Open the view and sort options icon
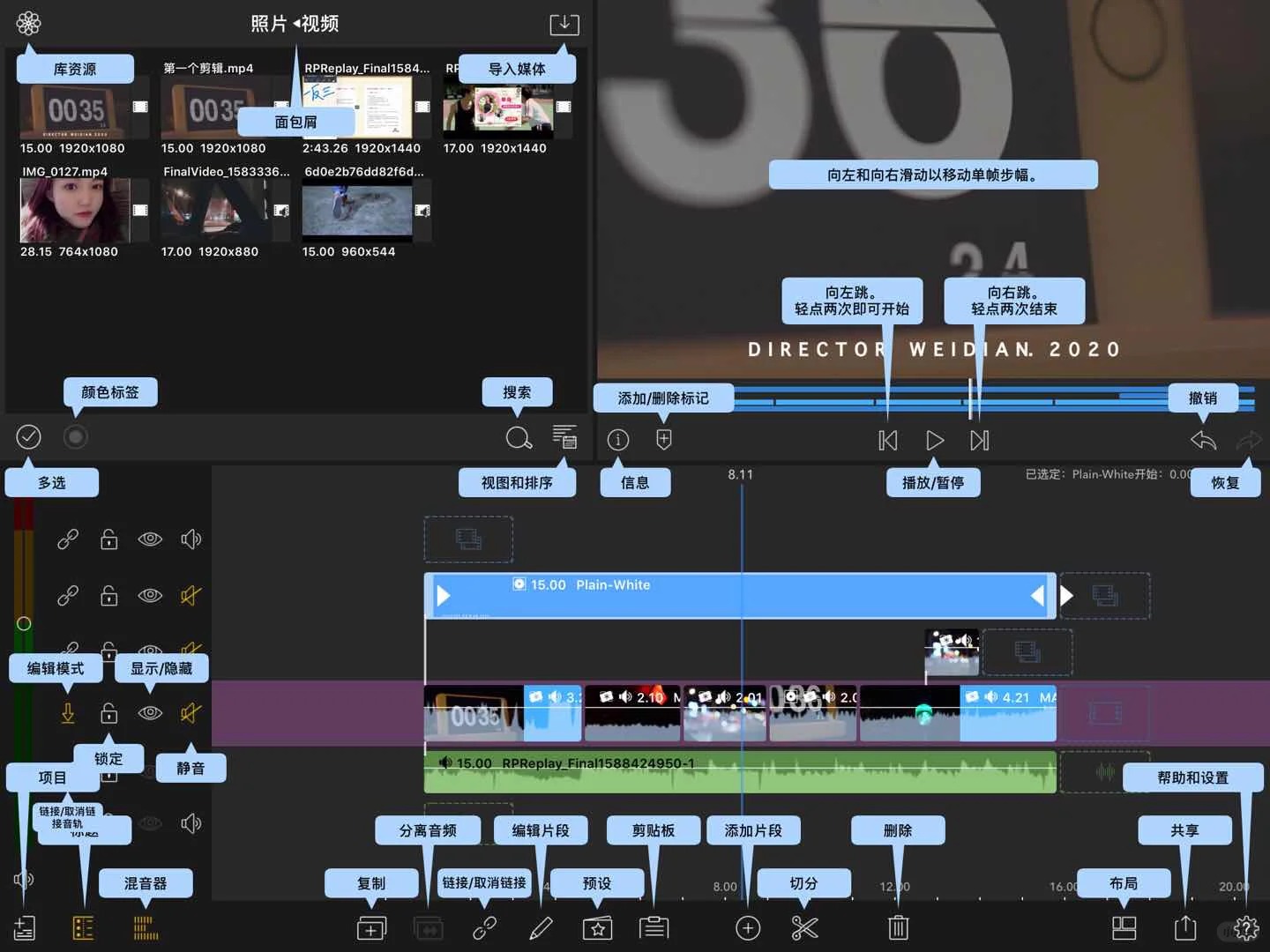Viewport: 1270px width, 952px height. pos(564,436)
